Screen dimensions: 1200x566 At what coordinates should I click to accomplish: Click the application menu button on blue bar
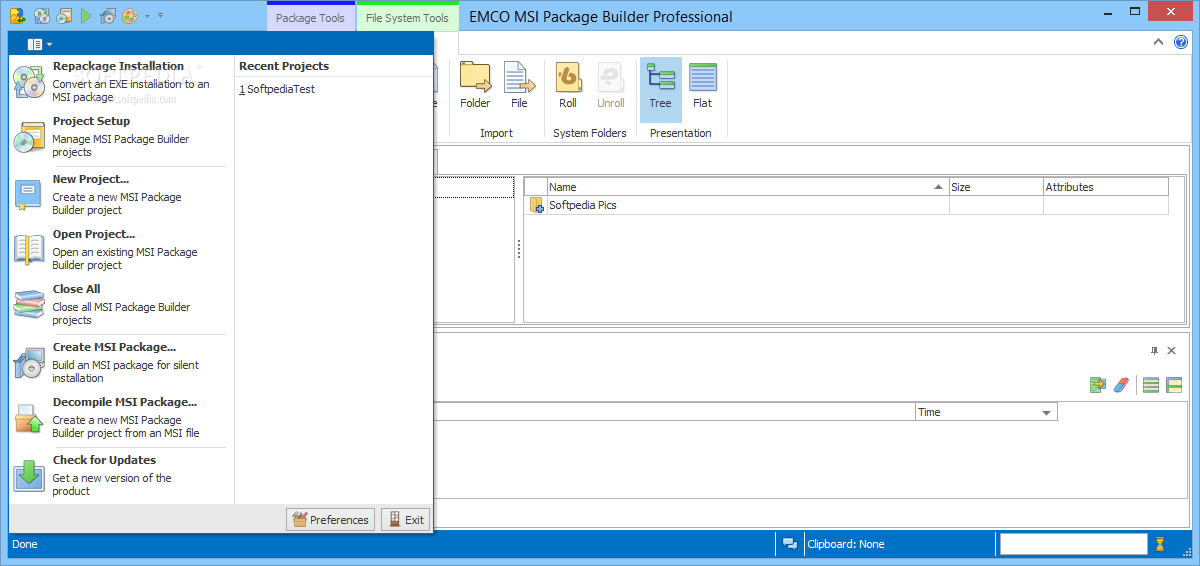tap(40, 44)
